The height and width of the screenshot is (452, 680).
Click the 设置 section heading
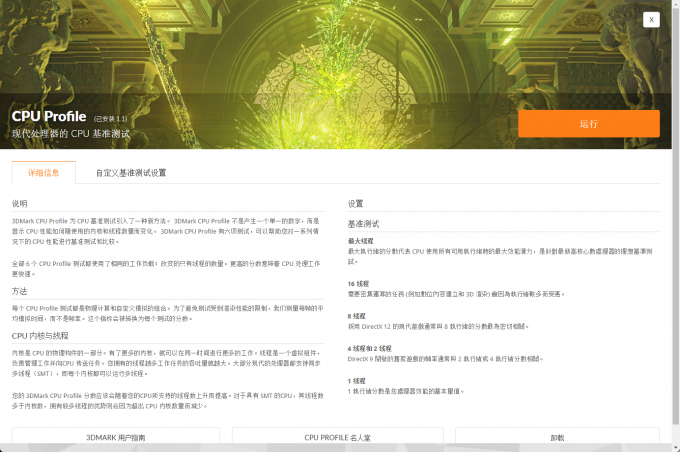click(355, 203)
